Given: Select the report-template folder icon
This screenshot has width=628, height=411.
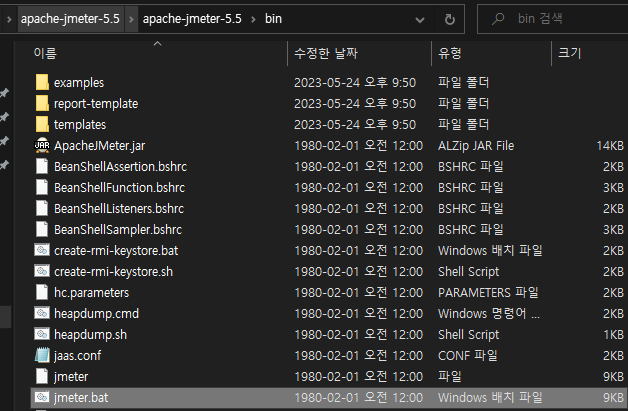Looking at the screenshot, I should [42, 103].
